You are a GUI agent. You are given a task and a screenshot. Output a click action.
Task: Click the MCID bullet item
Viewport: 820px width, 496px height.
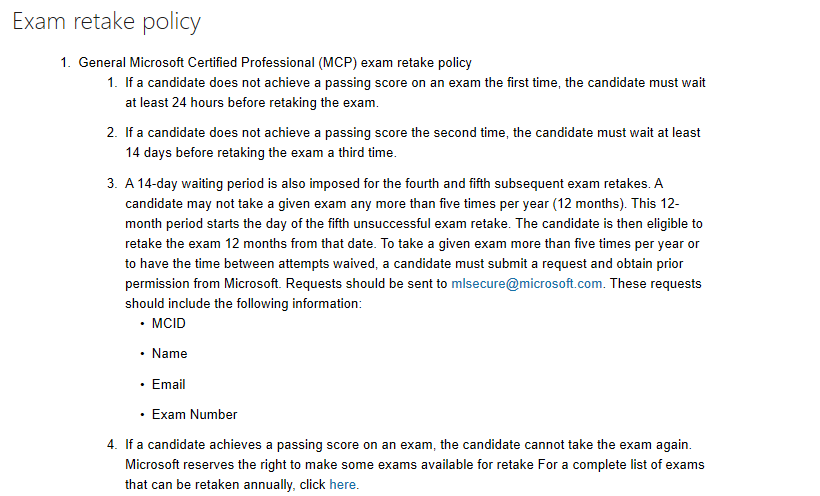pyautogui.click(x=168, y=323)
